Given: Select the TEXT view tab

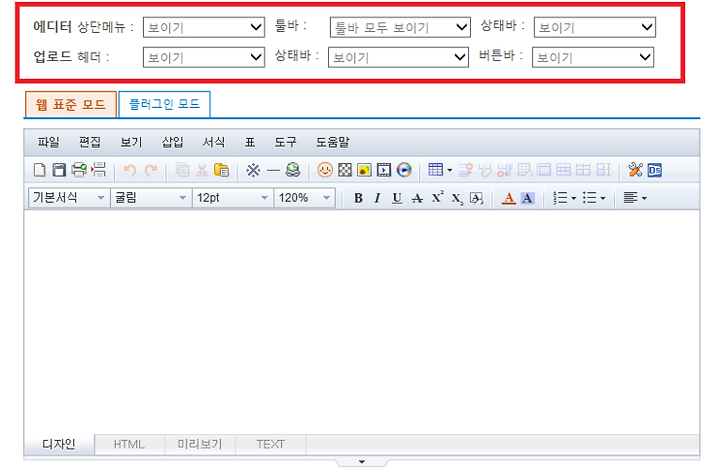Looking at the screenshot, I should tap(270, 445).
